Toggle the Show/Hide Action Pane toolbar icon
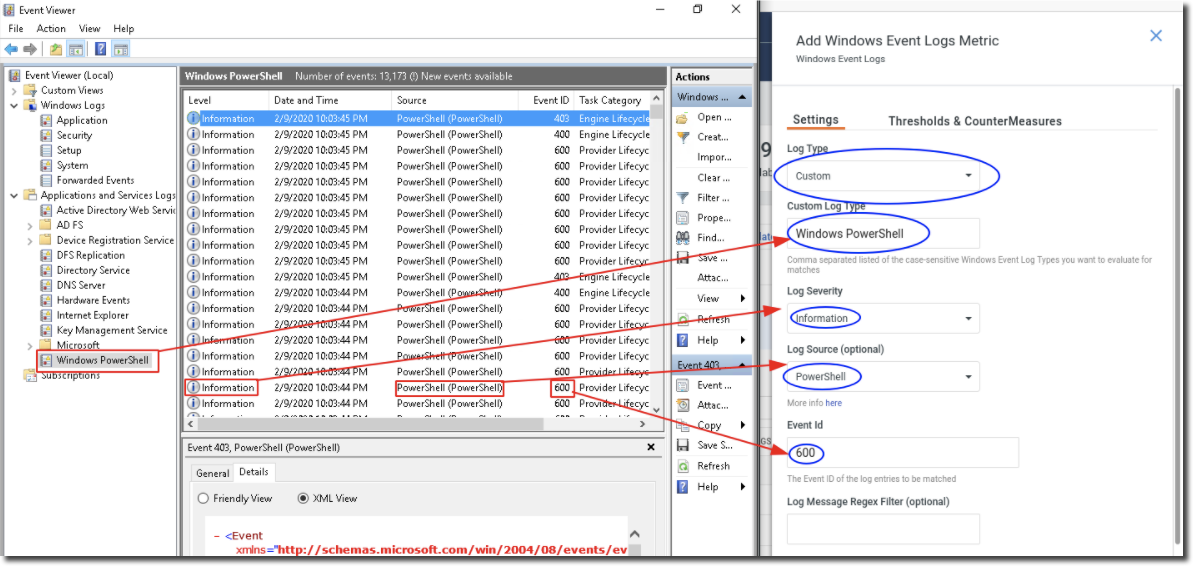The width and height of the screenshot is (1193, 566). coord(121,49)
